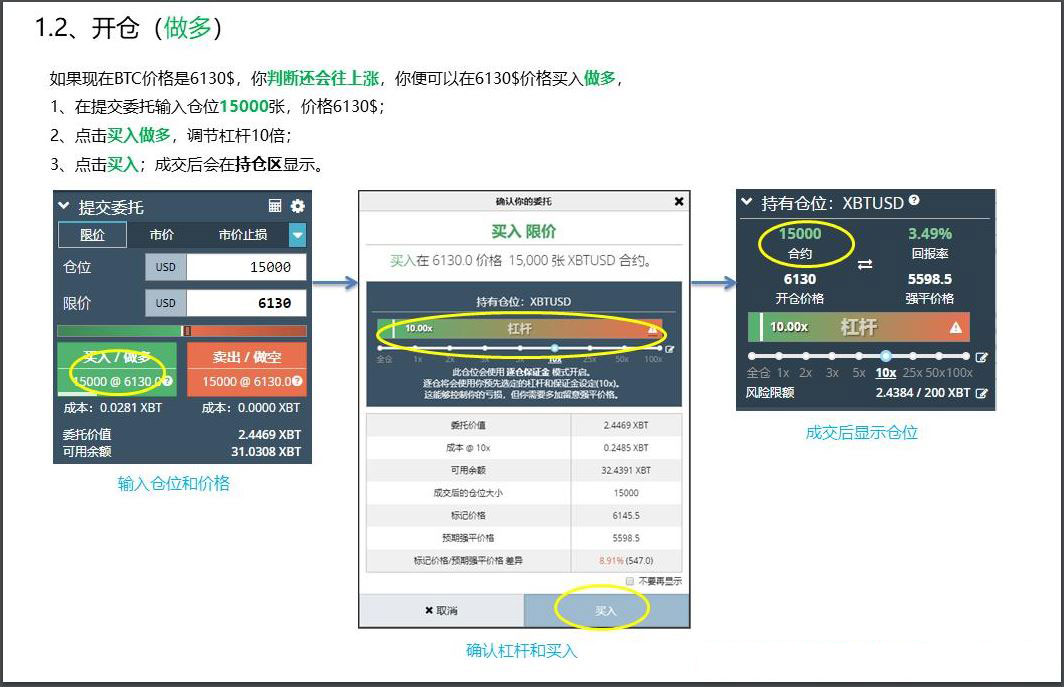Switch to the 市价止损 tab
Screen dimensions: 1064x687
pos(243,235)
